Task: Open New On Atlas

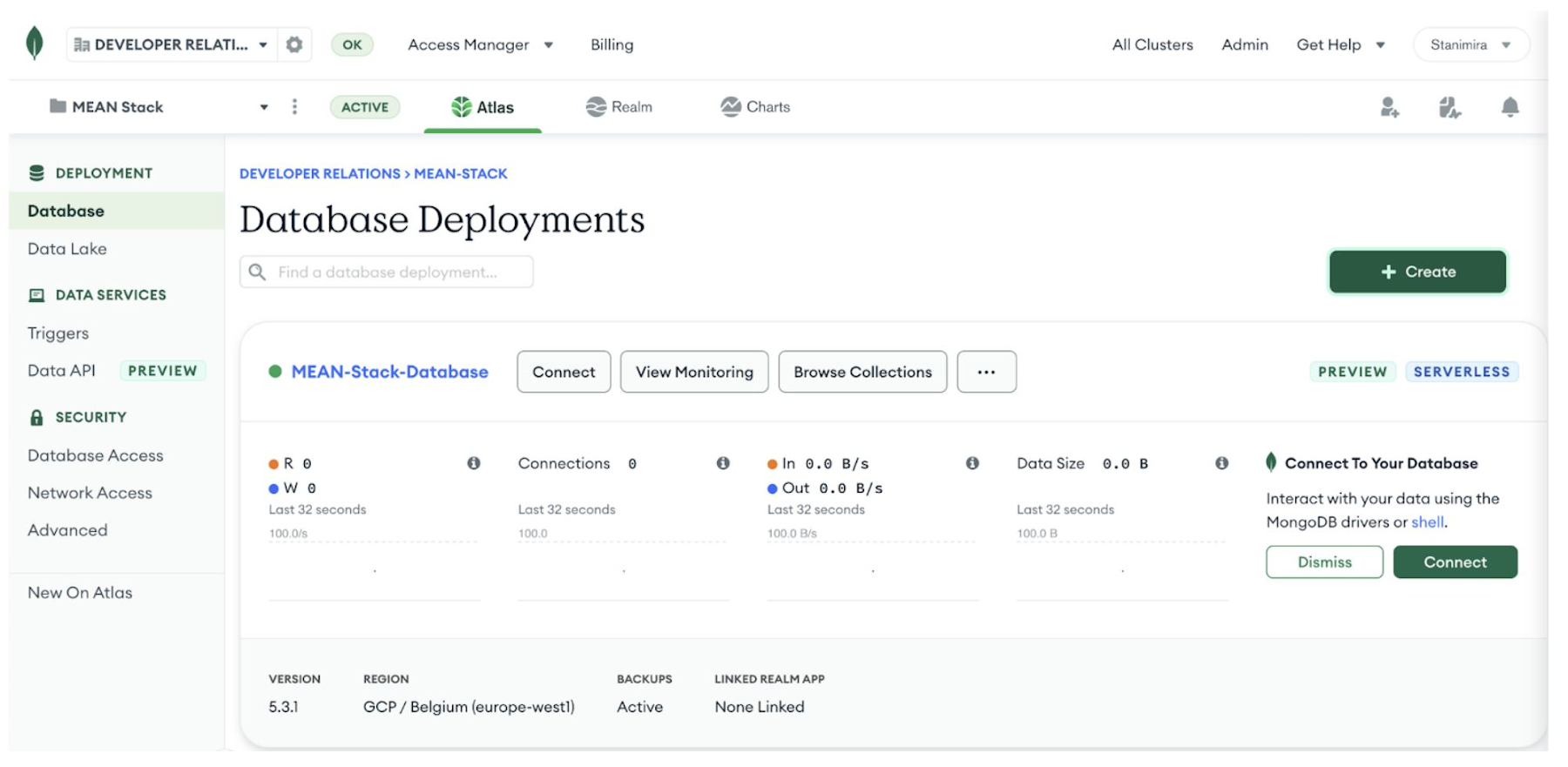Action: pyautogui.click(x=80, y=593)
